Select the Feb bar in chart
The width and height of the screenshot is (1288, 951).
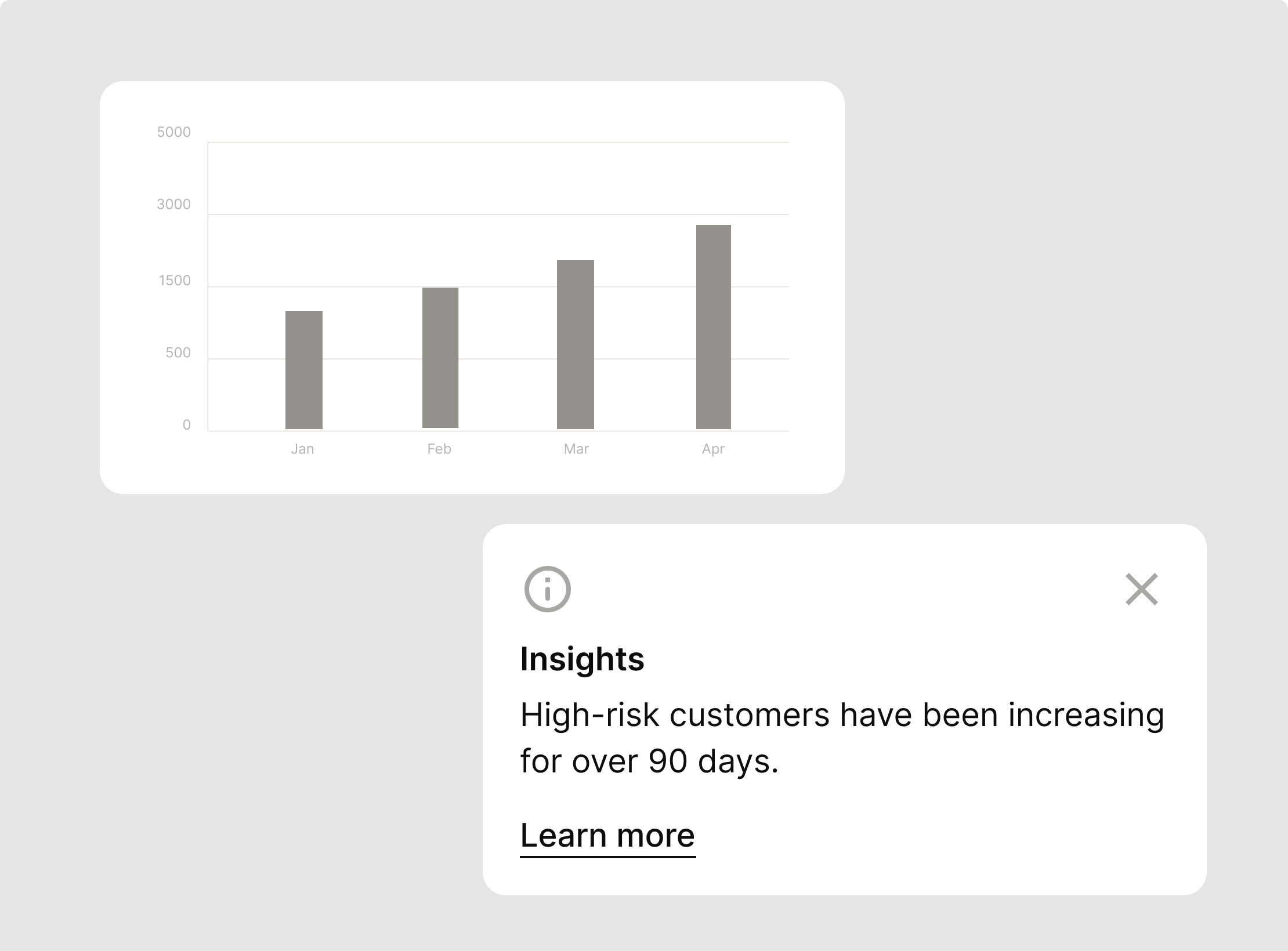point(440,358)
